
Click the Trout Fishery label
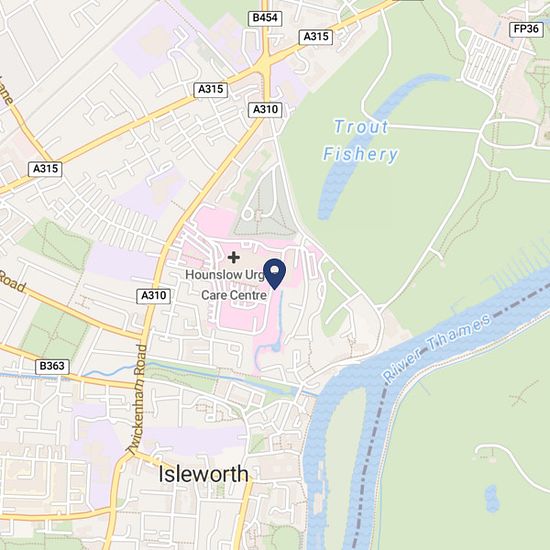pyautogui.click(x=360, y=140)
